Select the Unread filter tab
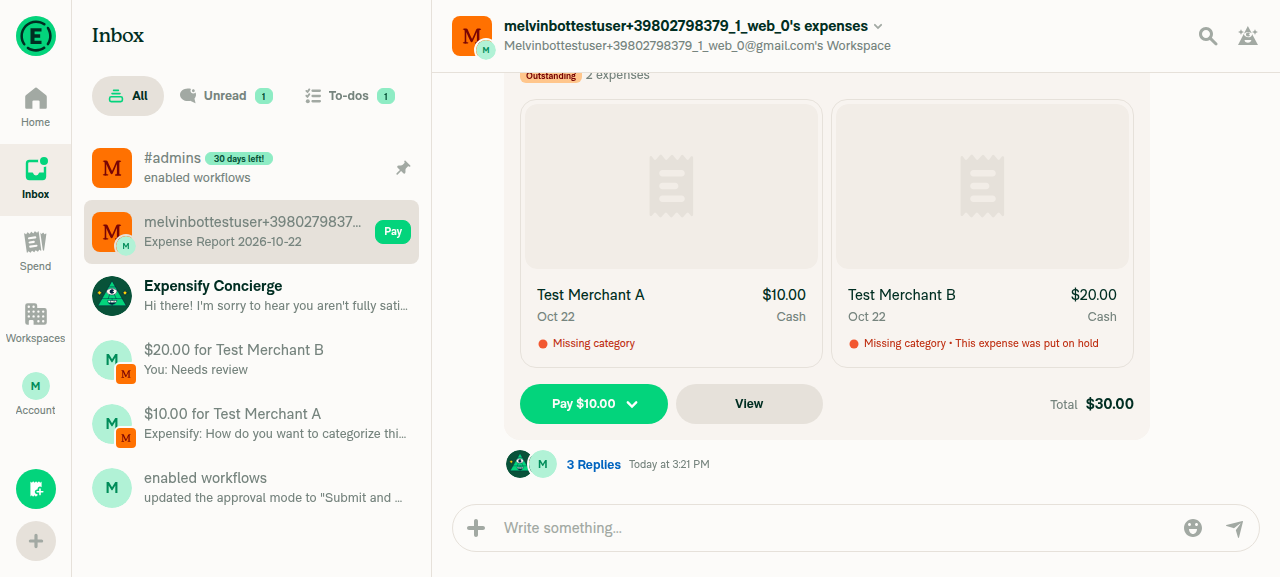 (x=226, y=96)
